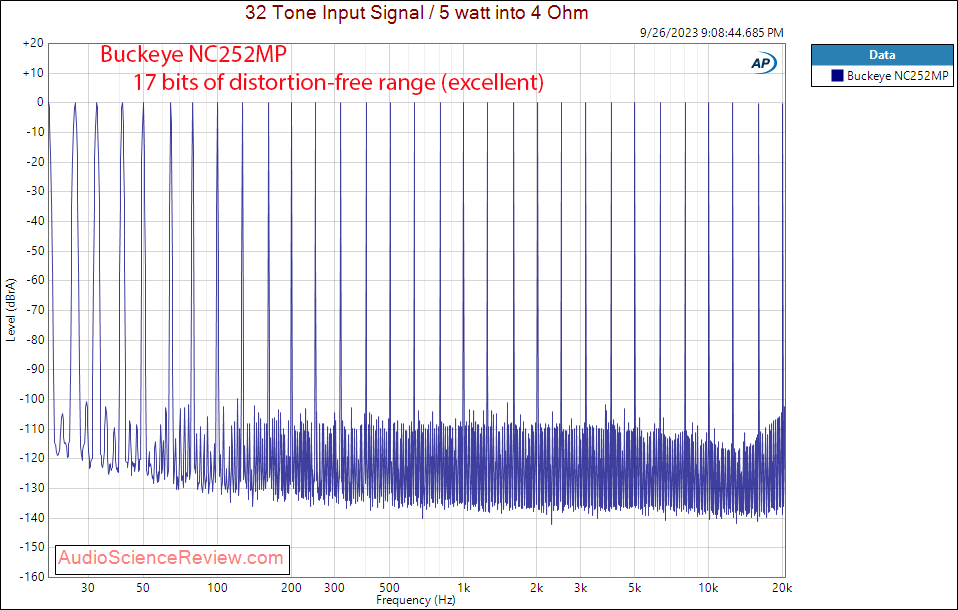Screen dimensions: 958x610
Task: Click the '1k' frequency axis tick label
Action: (464, 588)
